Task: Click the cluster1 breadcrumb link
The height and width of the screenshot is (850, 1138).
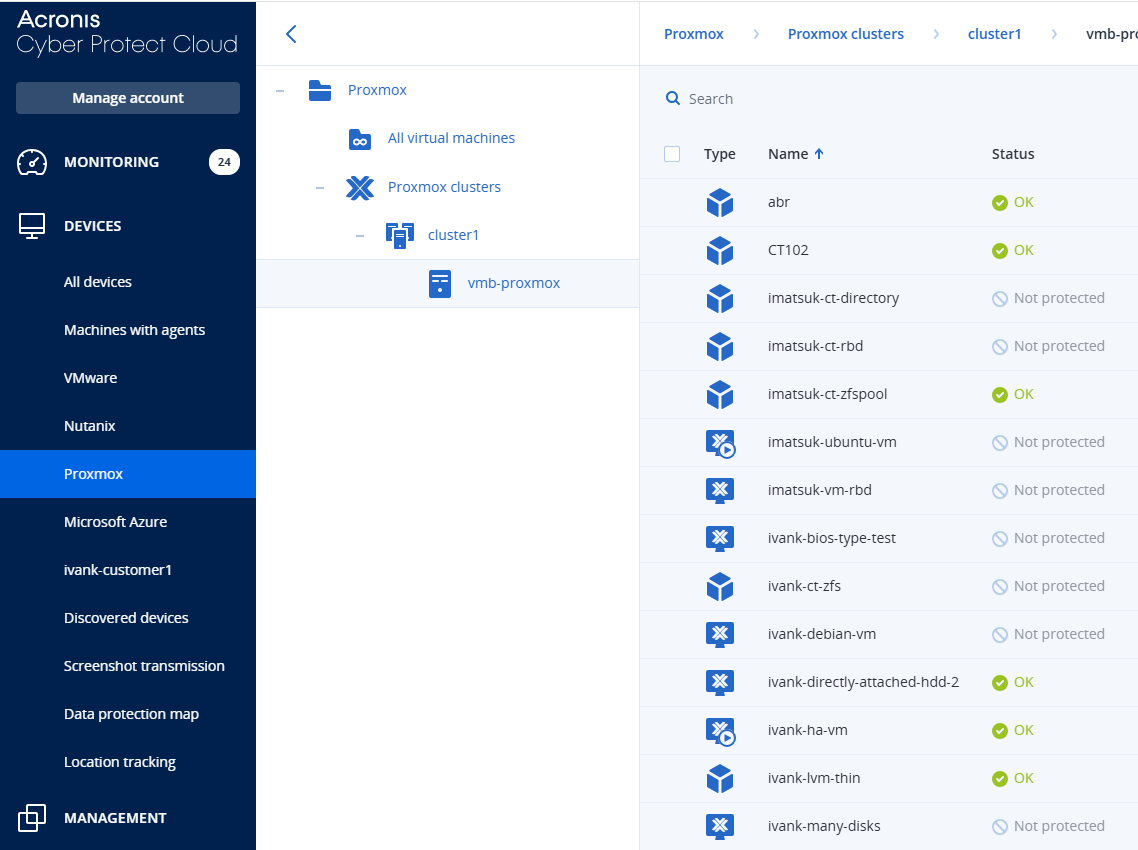Action: click(x=994, y=34)
